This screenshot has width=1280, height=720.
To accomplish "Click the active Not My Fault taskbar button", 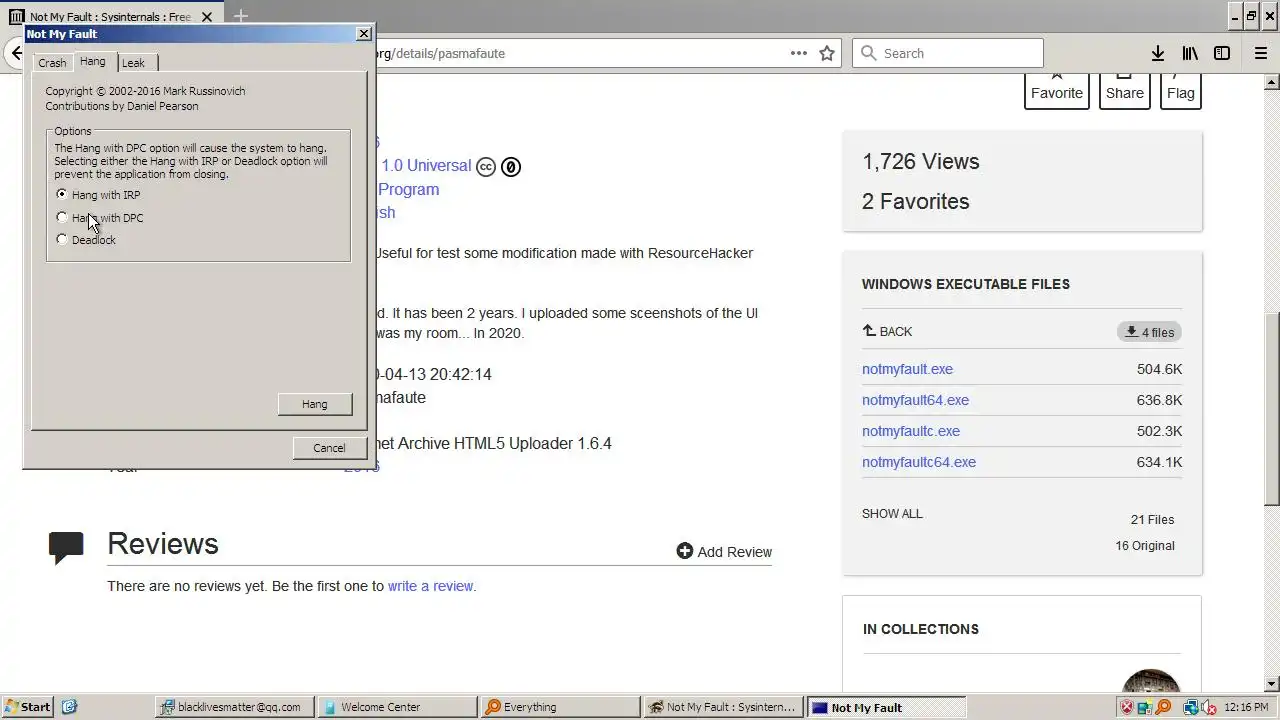I will (x=885, y=707).
